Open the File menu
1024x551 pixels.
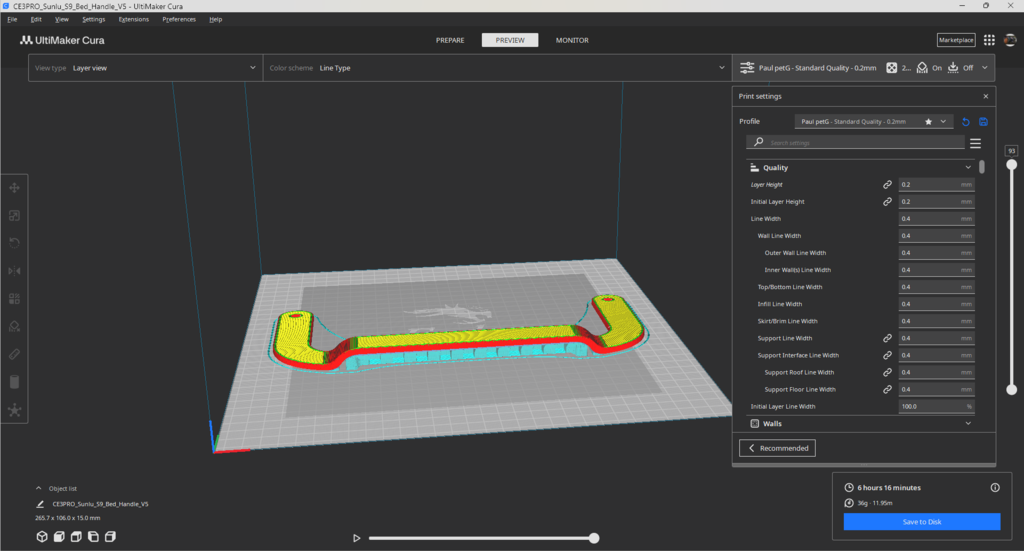[x=12, y=20]
